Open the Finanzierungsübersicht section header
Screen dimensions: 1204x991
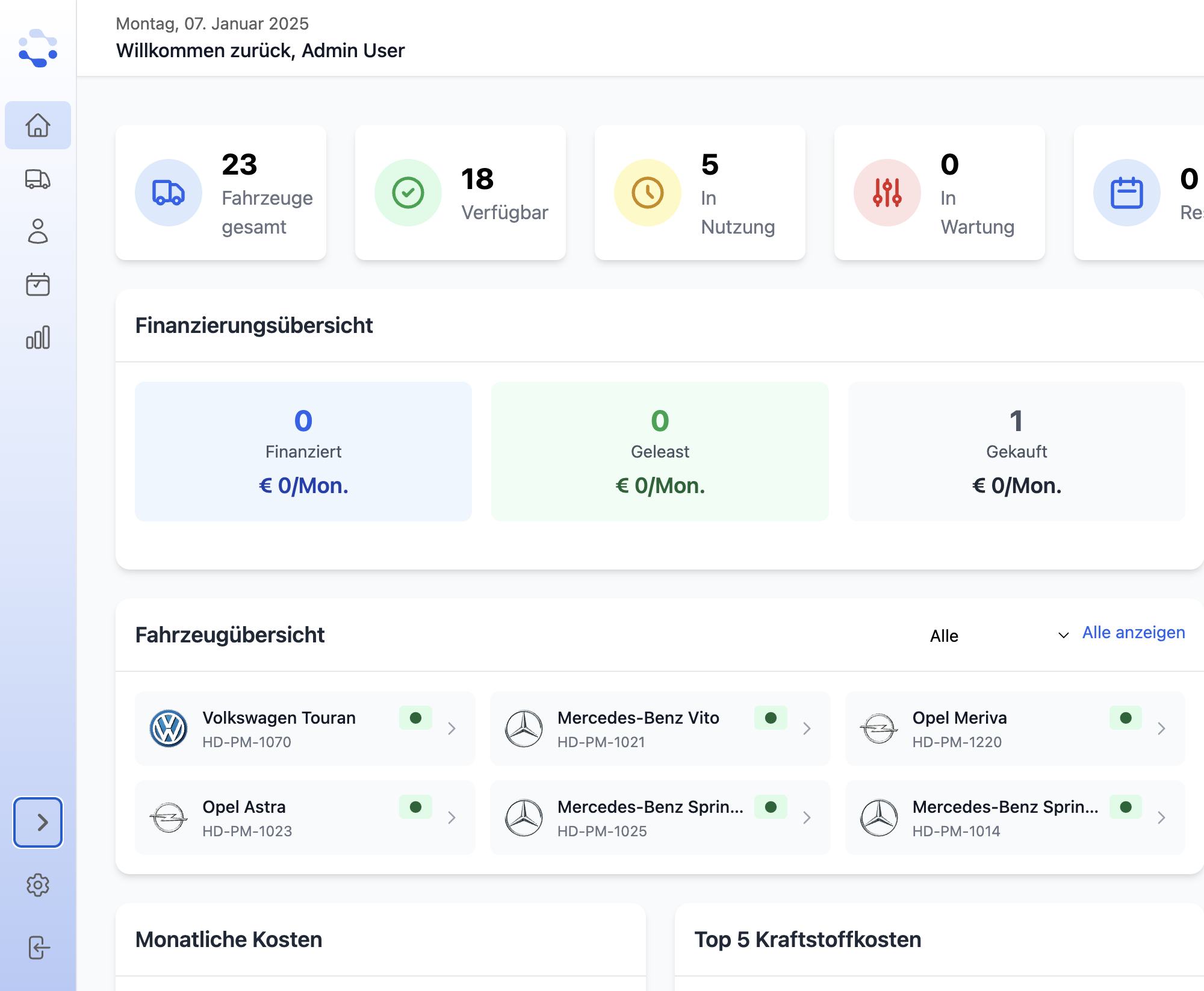255,326
